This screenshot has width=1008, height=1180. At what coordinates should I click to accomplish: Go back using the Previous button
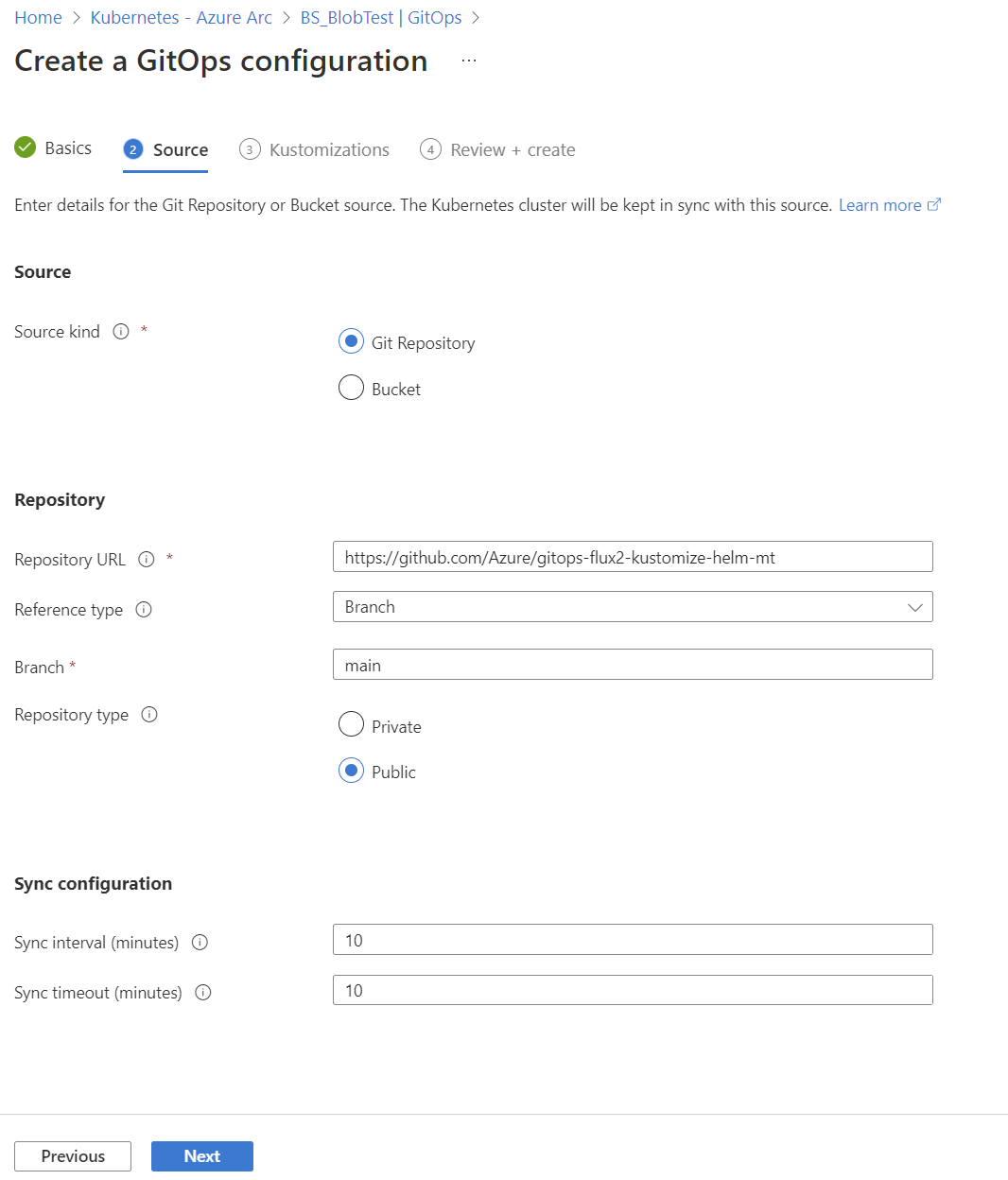[x=73, y=1155]
